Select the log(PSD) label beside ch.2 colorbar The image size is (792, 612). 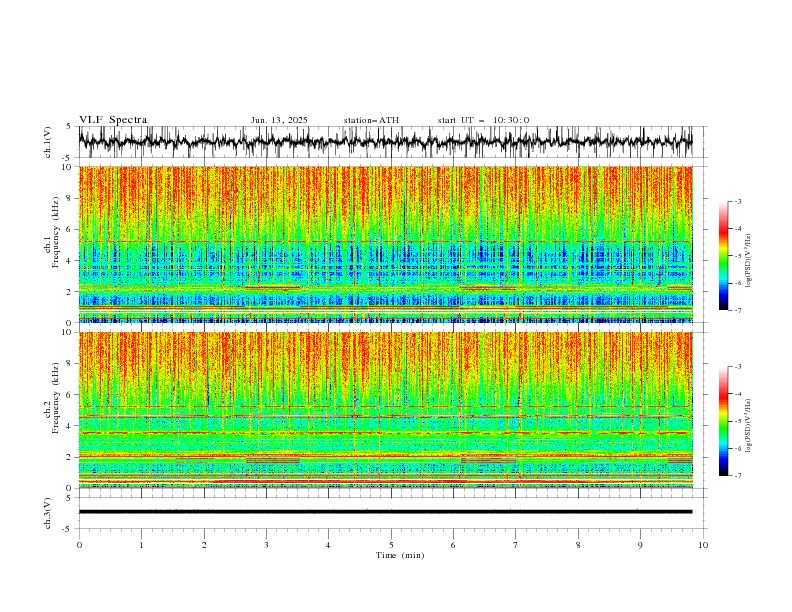[749, 426]
